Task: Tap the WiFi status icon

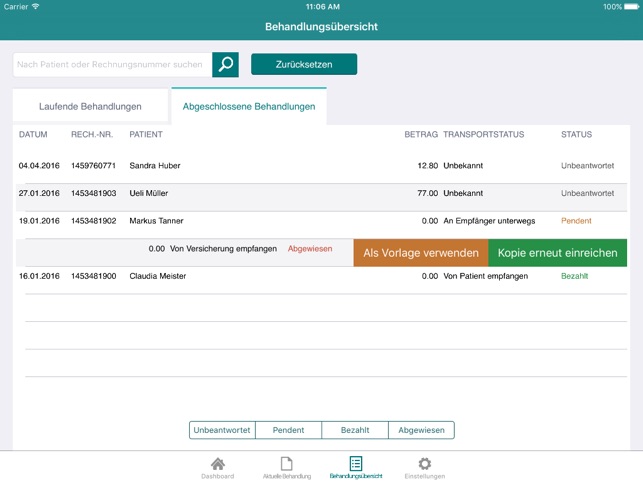Action: [x=36, y=6]
